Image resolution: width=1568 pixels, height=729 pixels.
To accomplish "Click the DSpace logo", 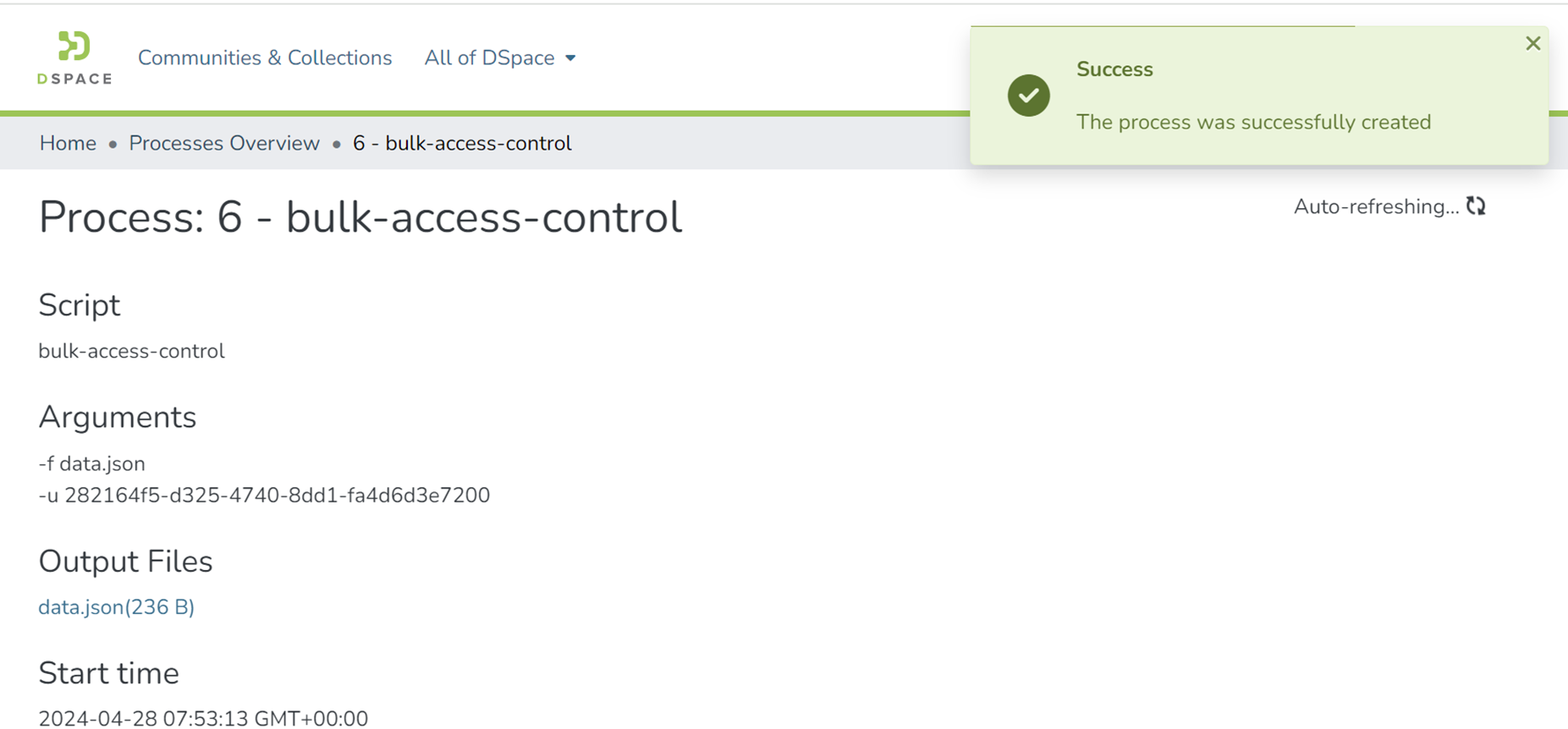I will click(74, 58).
